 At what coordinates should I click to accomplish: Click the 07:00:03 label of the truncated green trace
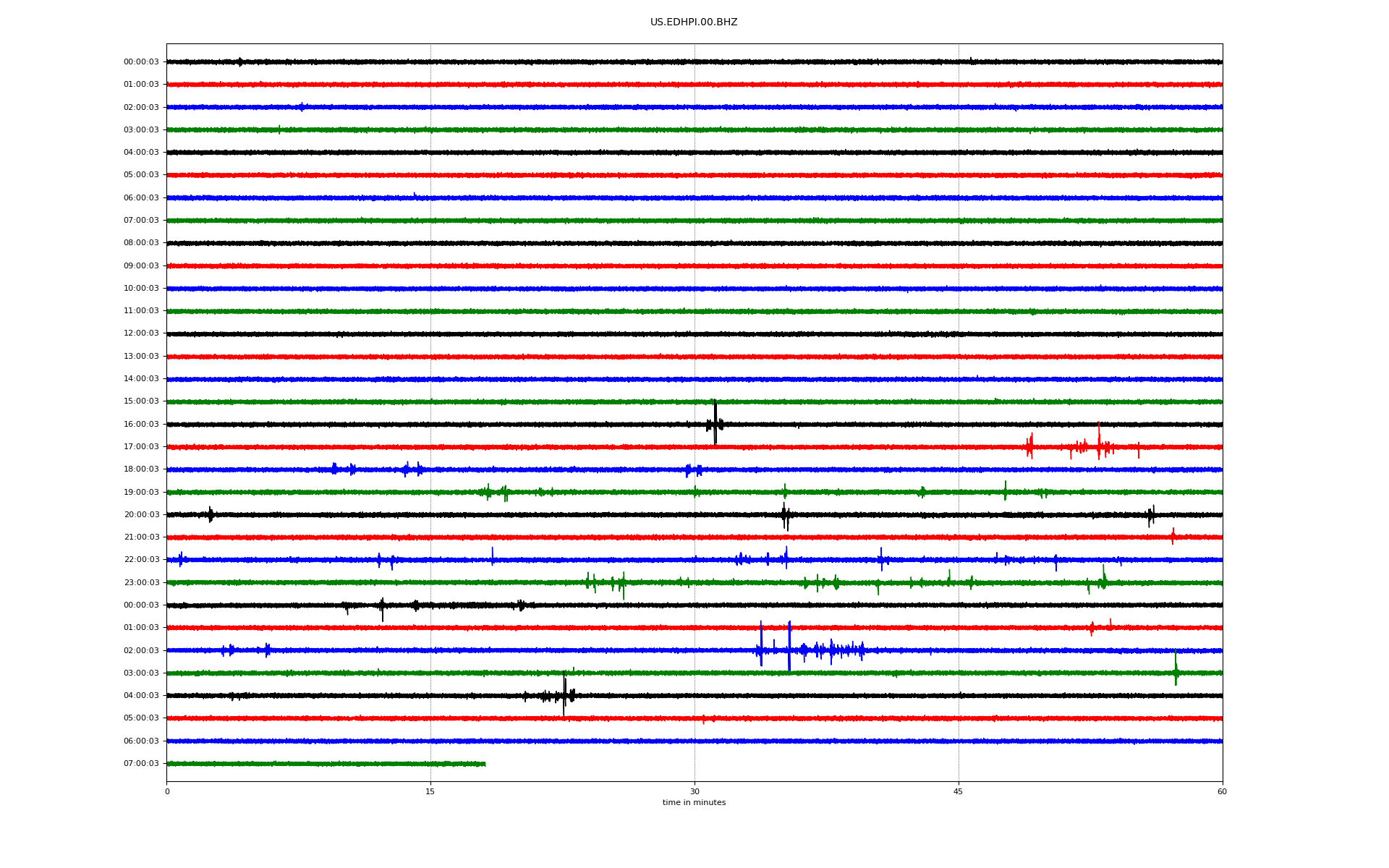click(x=141, y=764)
